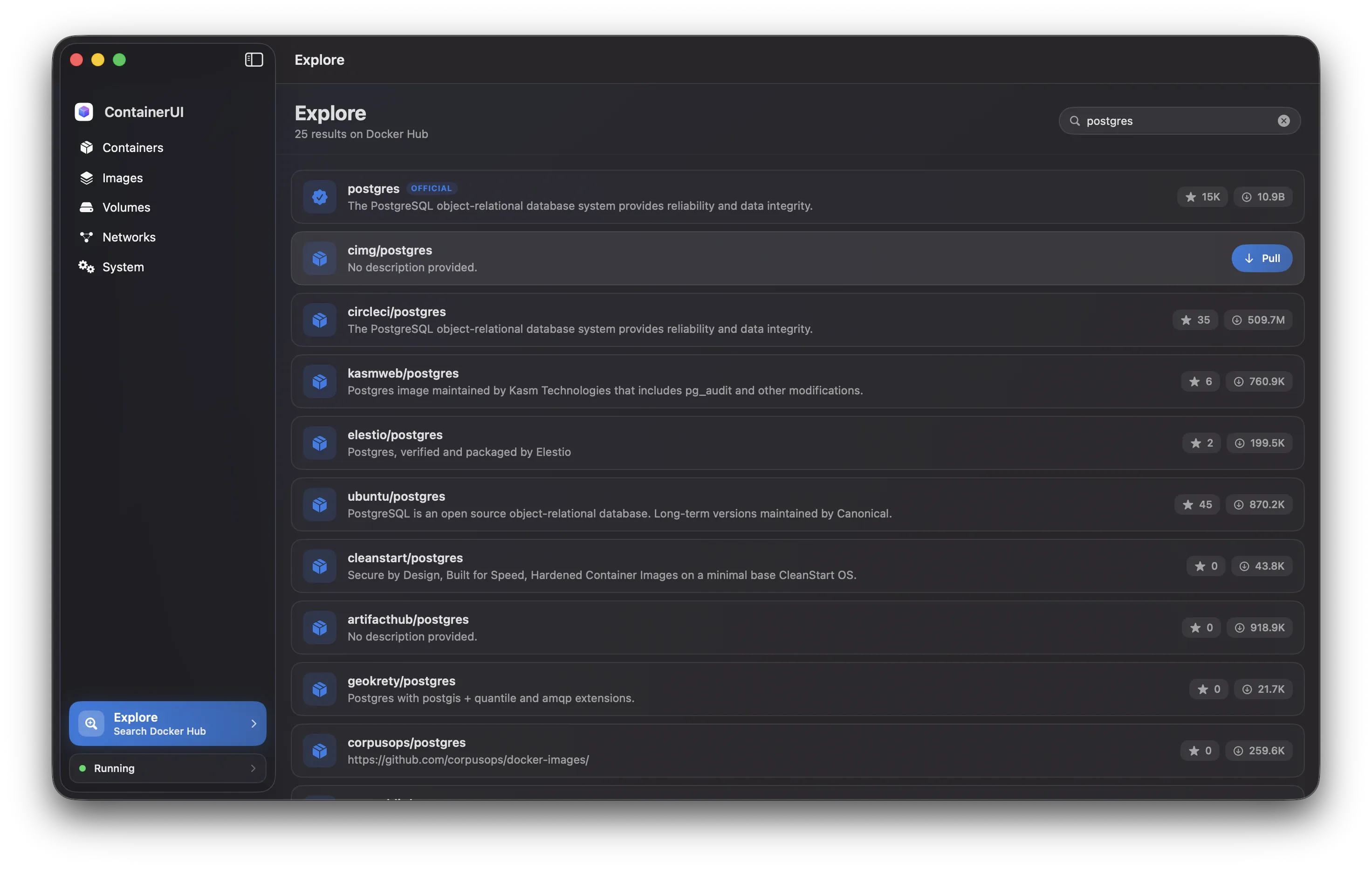
Task: Click the cimg/postgres cube icon
Action: (320, 258)
